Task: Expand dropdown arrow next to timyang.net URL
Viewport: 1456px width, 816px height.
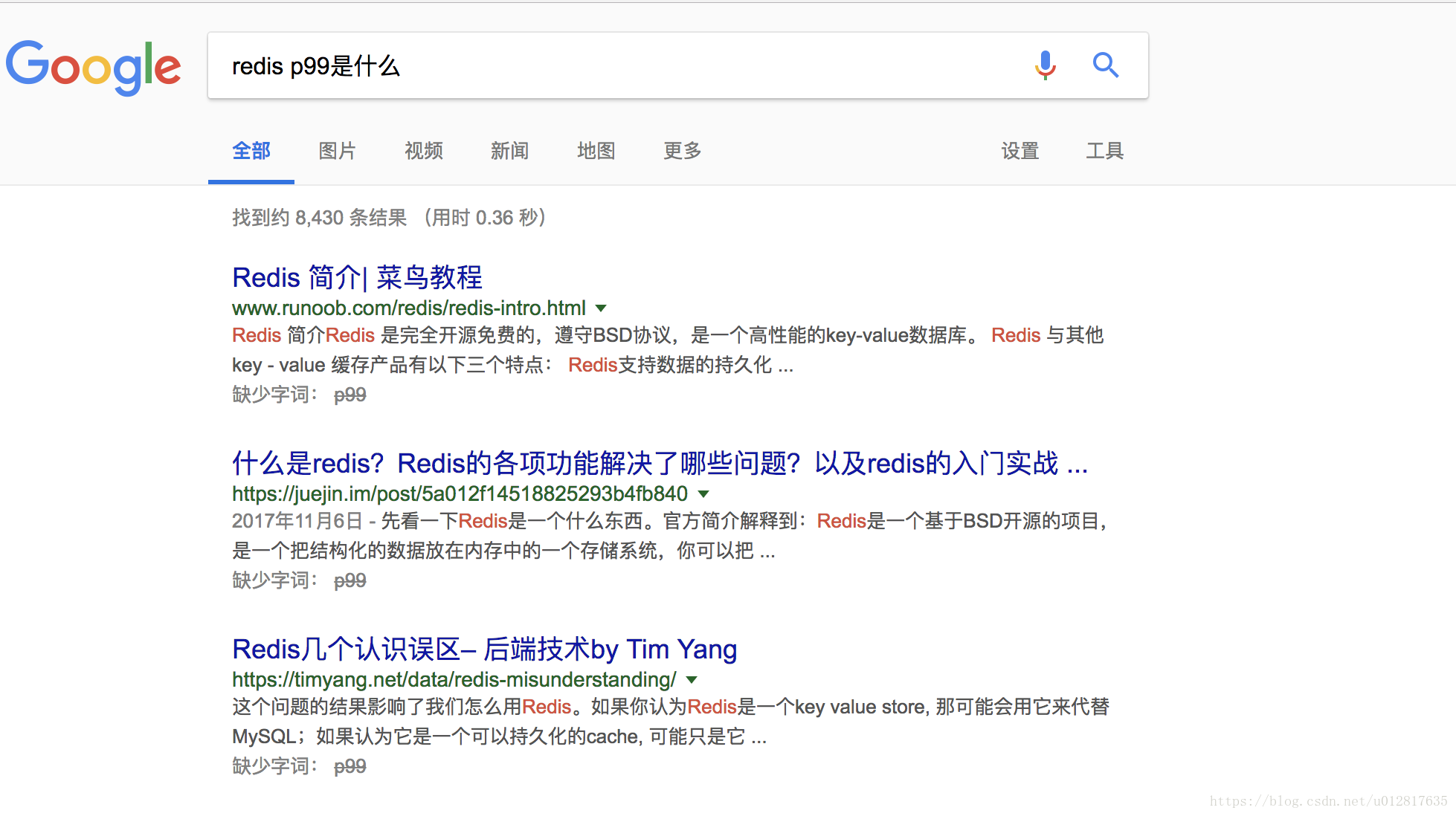Action: click(x=692, y=680)
